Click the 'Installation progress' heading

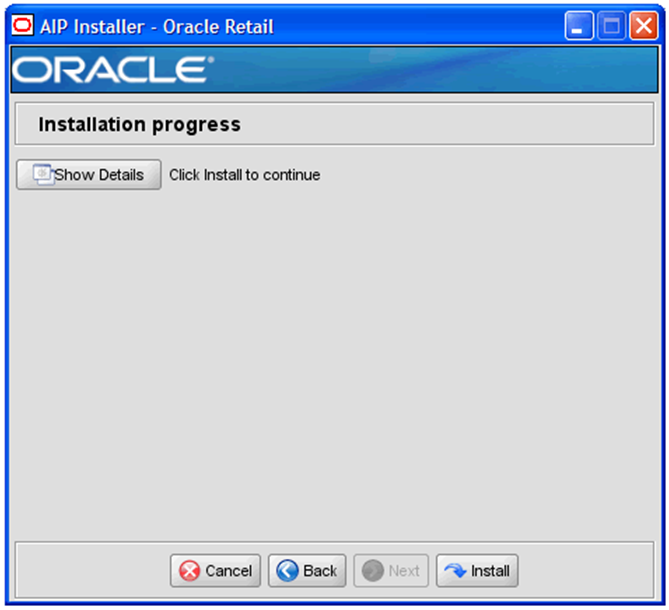tap(140, 125)
